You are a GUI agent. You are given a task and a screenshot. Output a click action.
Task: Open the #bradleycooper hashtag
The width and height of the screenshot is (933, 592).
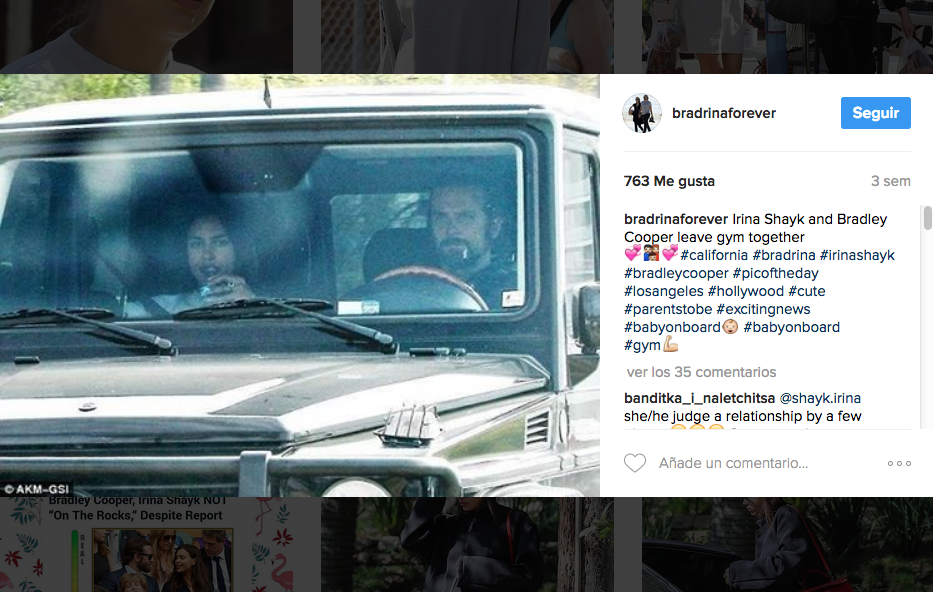point(676,273)
